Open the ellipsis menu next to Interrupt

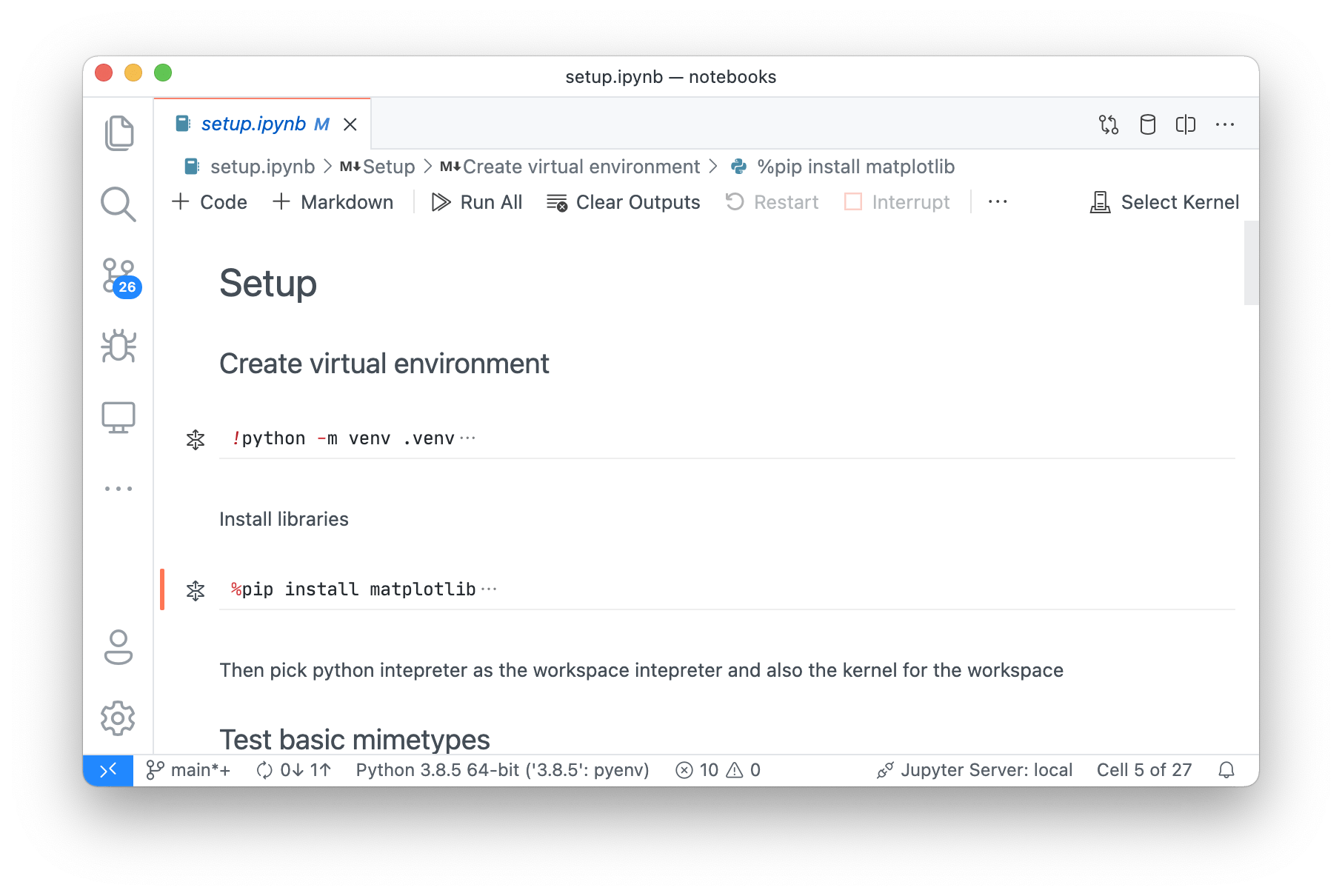(998, 201)
